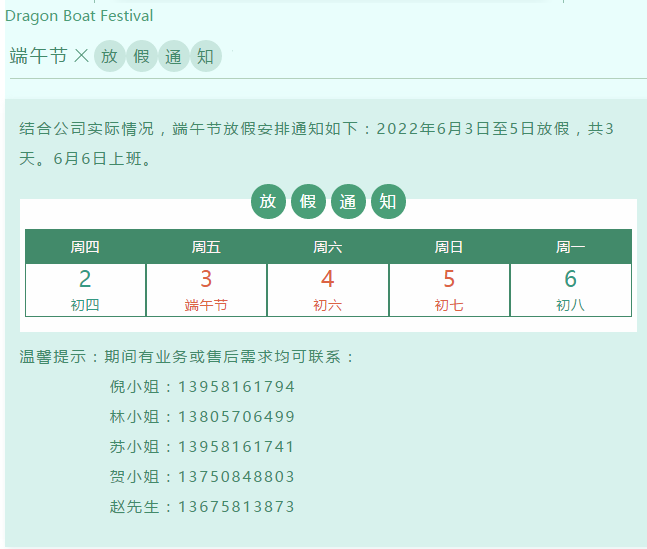Image resolution: width=647 pixels, height=549 pixels.
Task: Click the "Dragon Boat Festival" title text
Action: click(79, 16)
